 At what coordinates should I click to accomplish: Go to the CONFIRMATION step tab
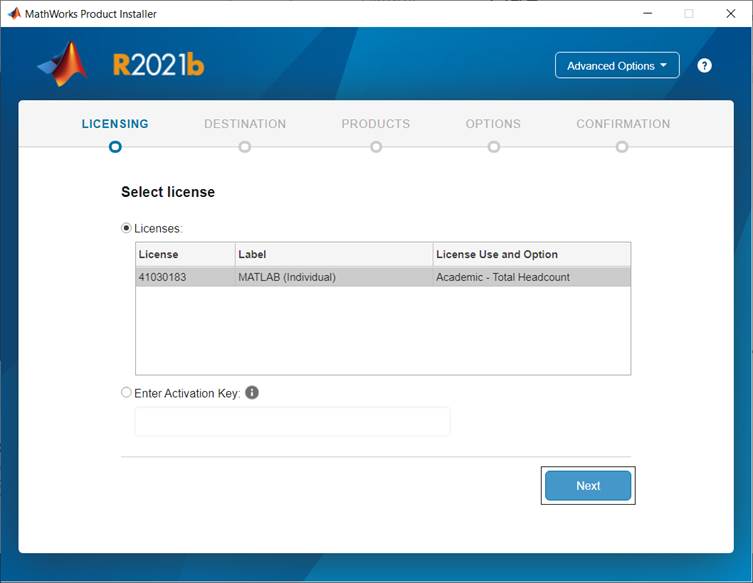[x=623, y=124]
